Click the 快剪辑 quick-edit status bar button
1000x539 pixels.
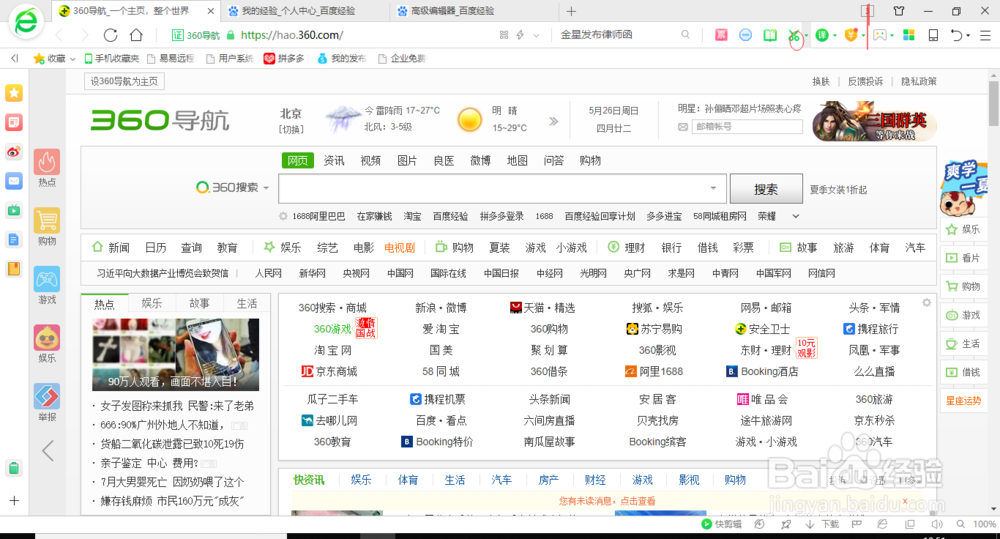(721, 524)
